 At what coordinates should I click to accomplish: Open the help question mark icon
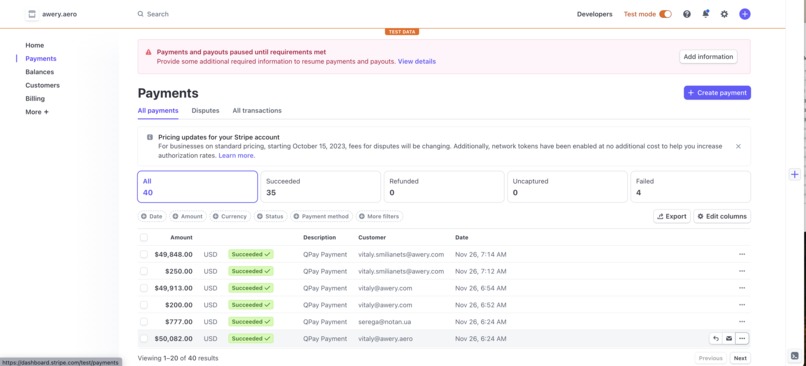pos(687,14)
